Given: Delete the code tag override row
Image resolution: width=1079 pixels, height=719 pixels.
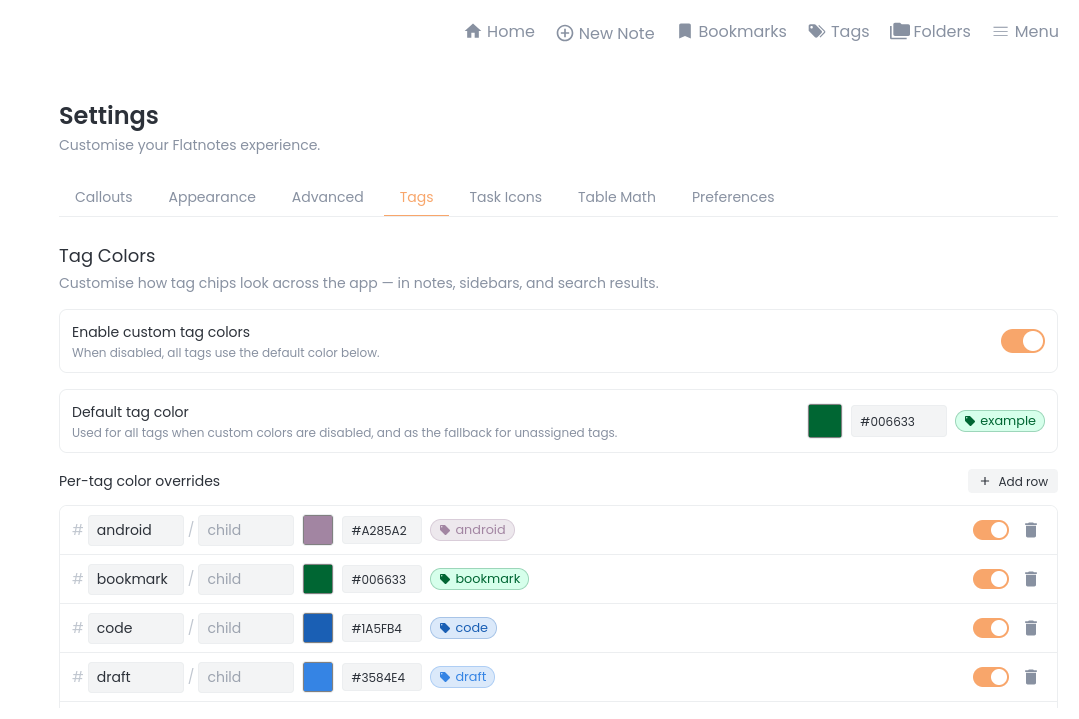Looking at the screenshot, I should click(1030, 627).
